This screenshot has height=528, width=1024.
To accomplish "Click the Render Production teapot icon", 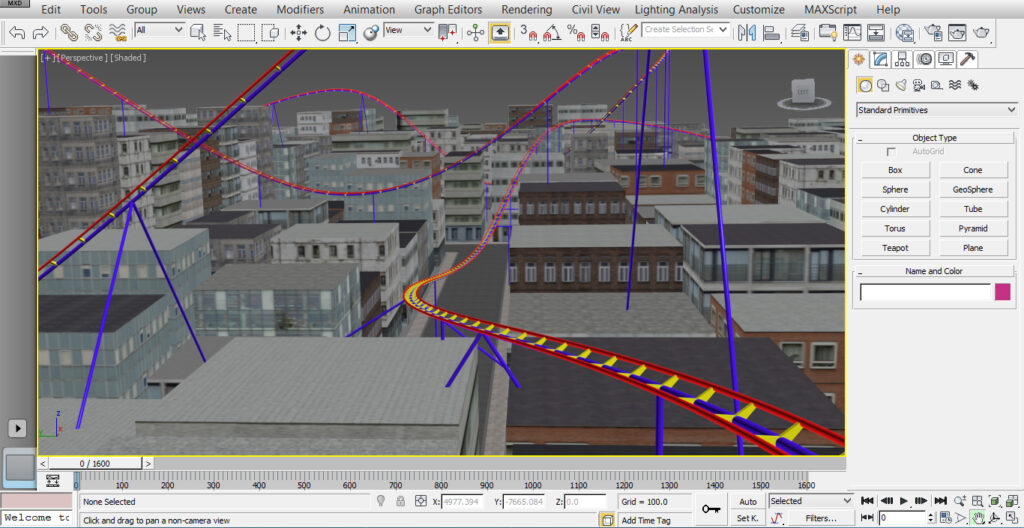I will click(982, 32).
